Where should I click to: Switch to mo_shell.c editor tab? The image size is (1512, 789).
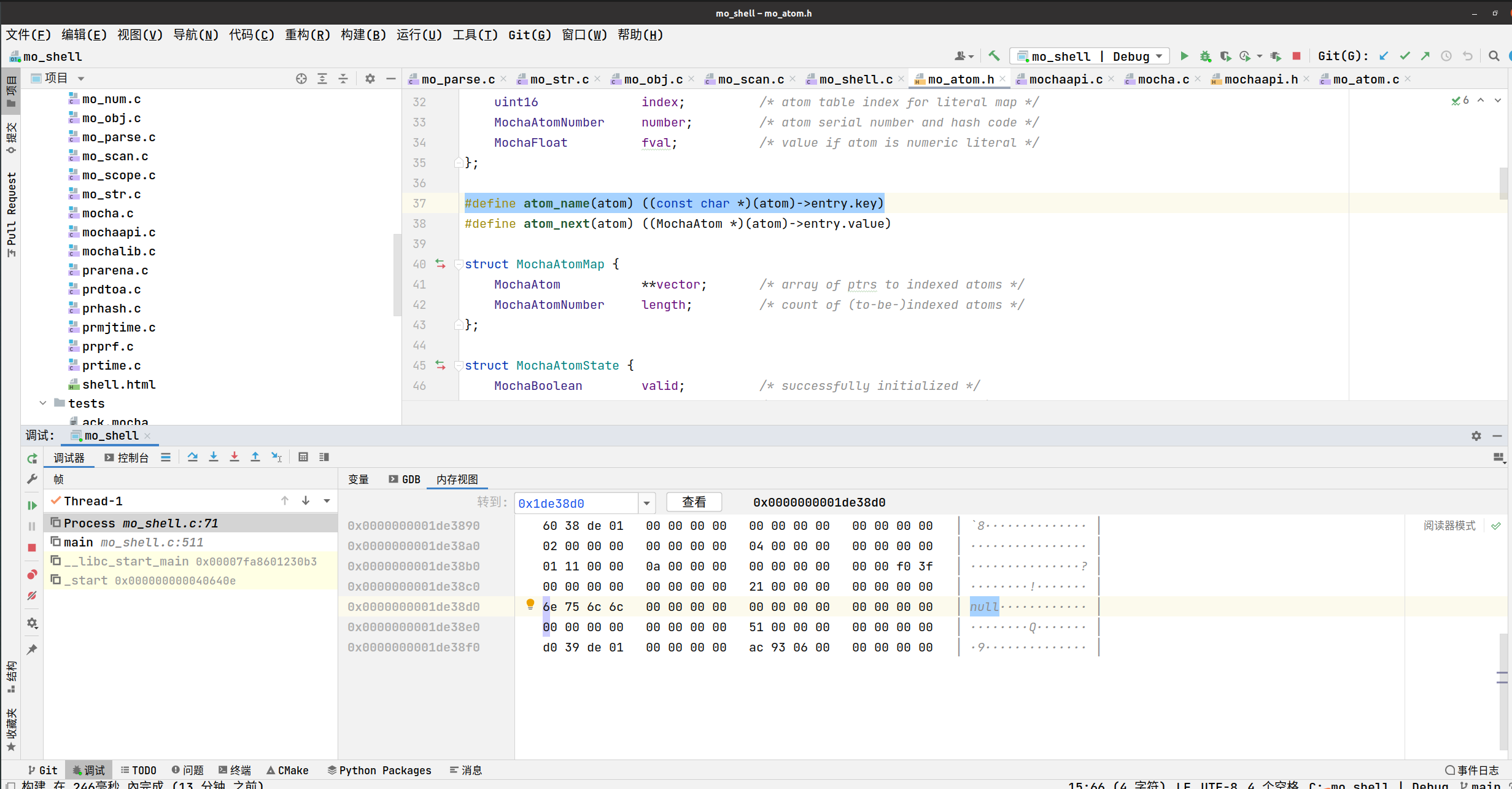pos(855,79)
